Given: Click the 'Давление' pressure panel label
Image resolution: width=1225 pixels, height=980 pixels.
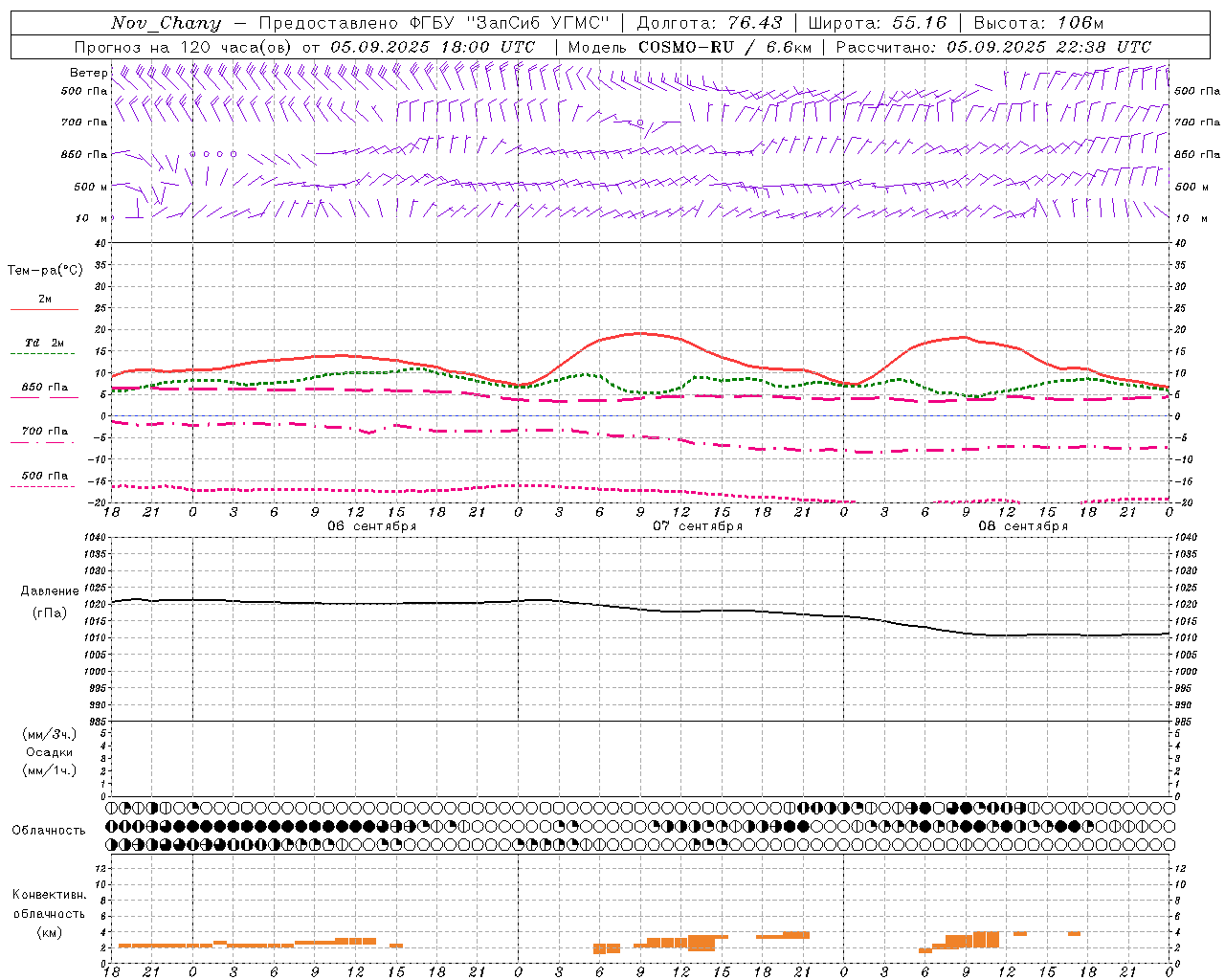Looking at the screenshot, I should click(x=50, y=591).
